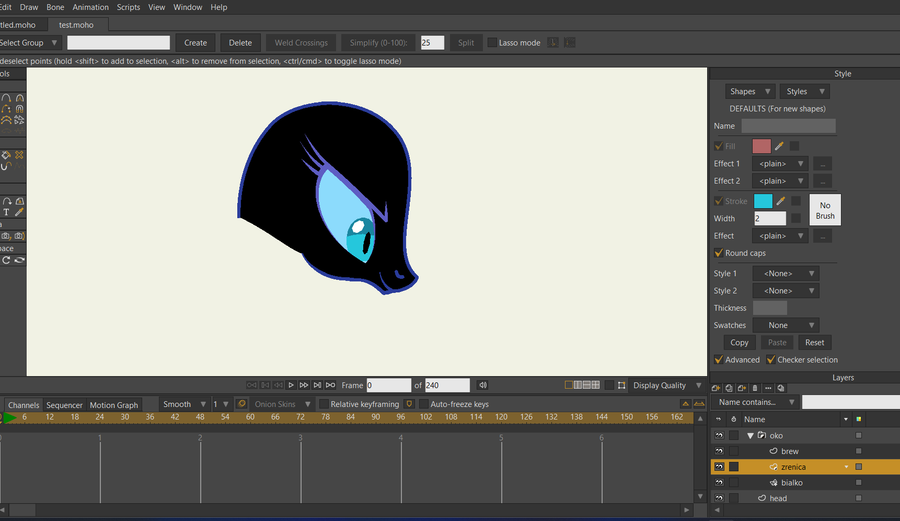Viewport: 900px width, 521px height.
Task: Open the Styles dropdown
Action: [x=805, y=91]
